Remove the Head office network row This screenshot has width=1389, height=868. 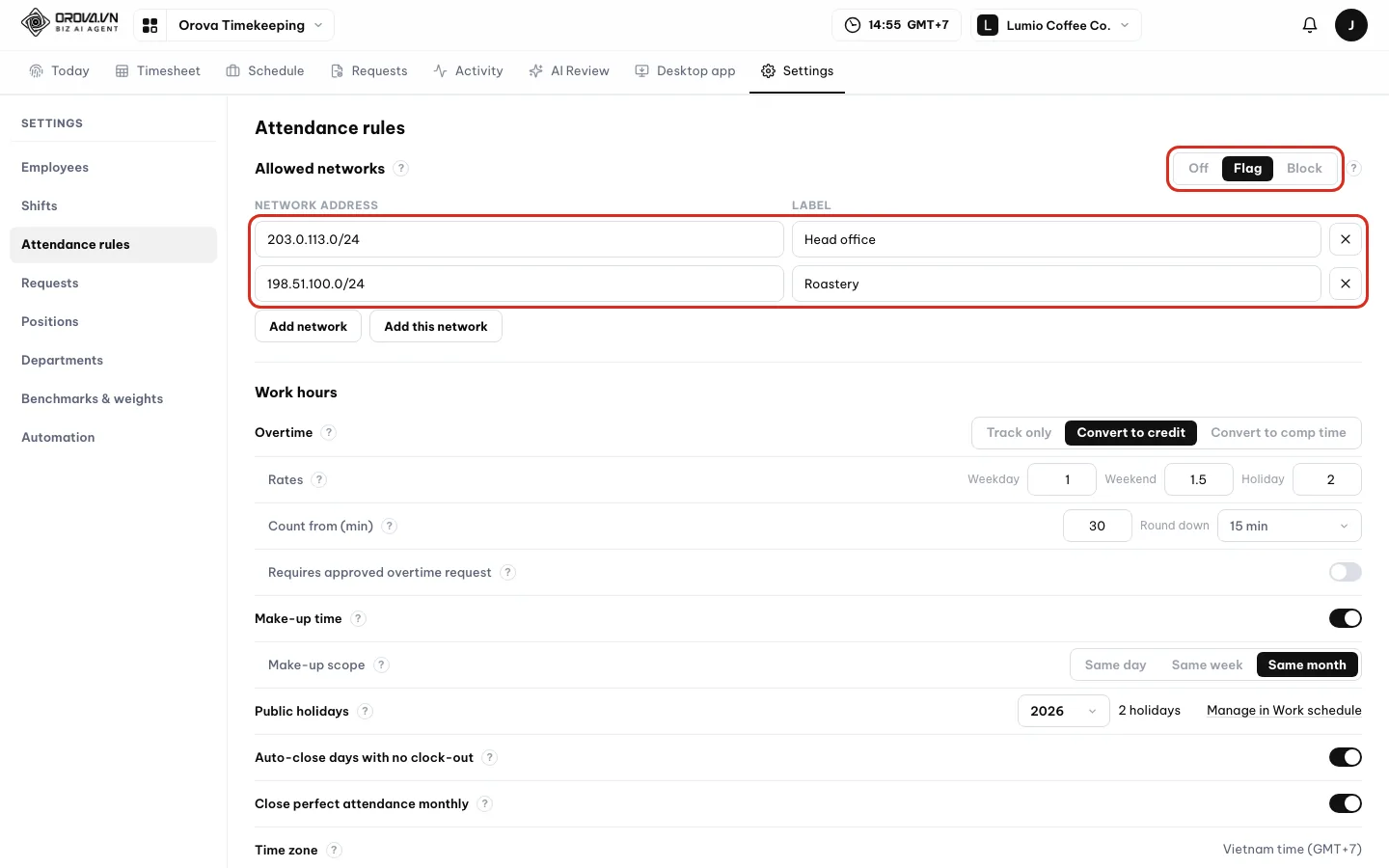[x=1345, y=239]
